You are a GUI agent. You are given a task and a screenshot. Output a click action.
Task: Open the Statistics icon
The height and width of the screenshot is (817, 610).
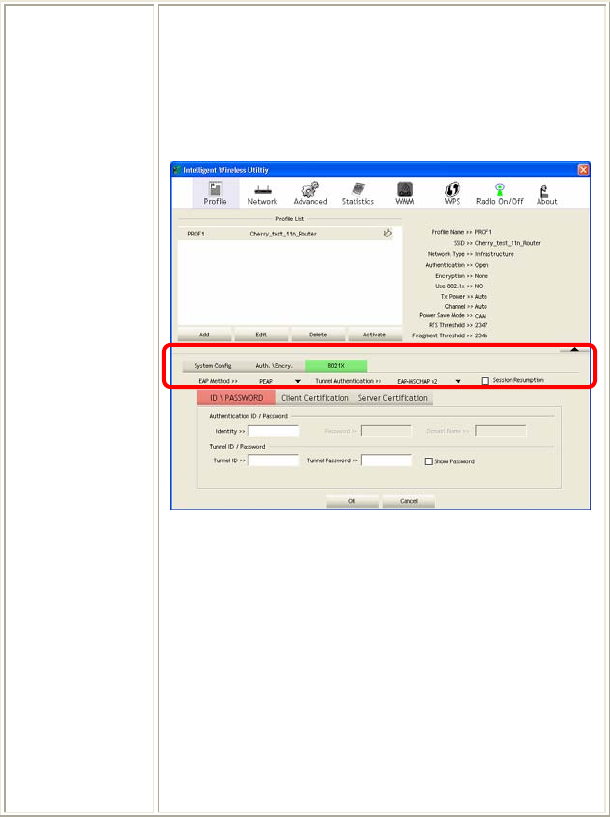point(358,194)
